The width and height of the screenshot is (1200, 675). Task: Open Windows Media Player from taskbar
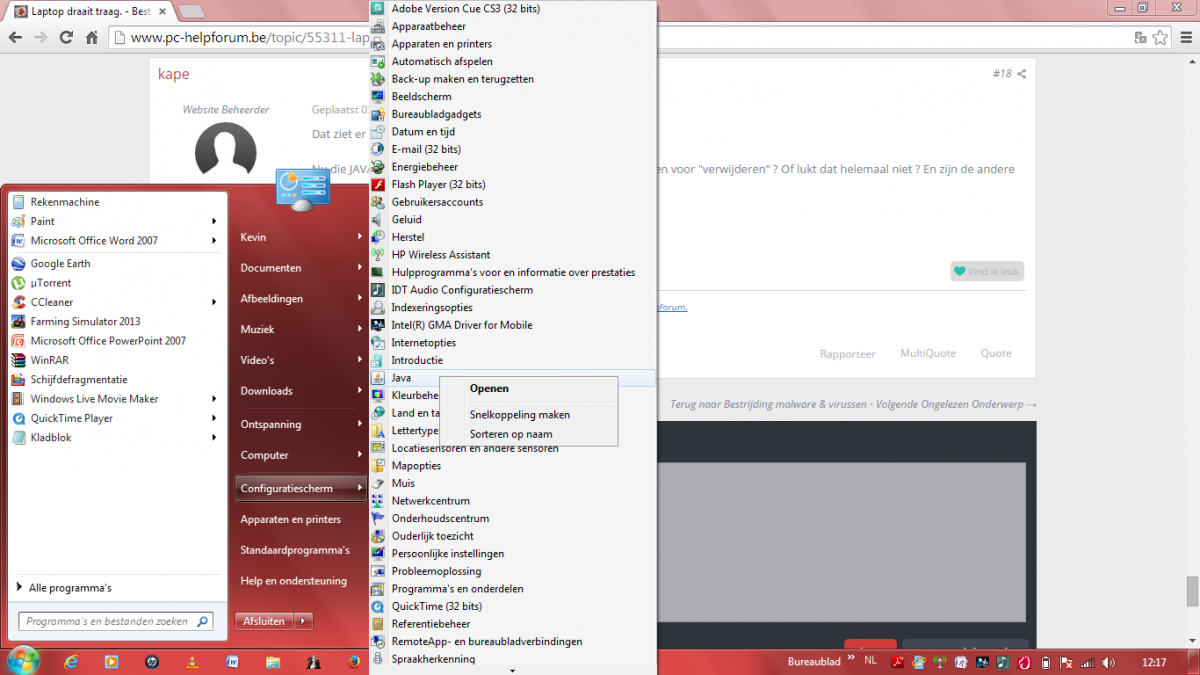(112, 661)
